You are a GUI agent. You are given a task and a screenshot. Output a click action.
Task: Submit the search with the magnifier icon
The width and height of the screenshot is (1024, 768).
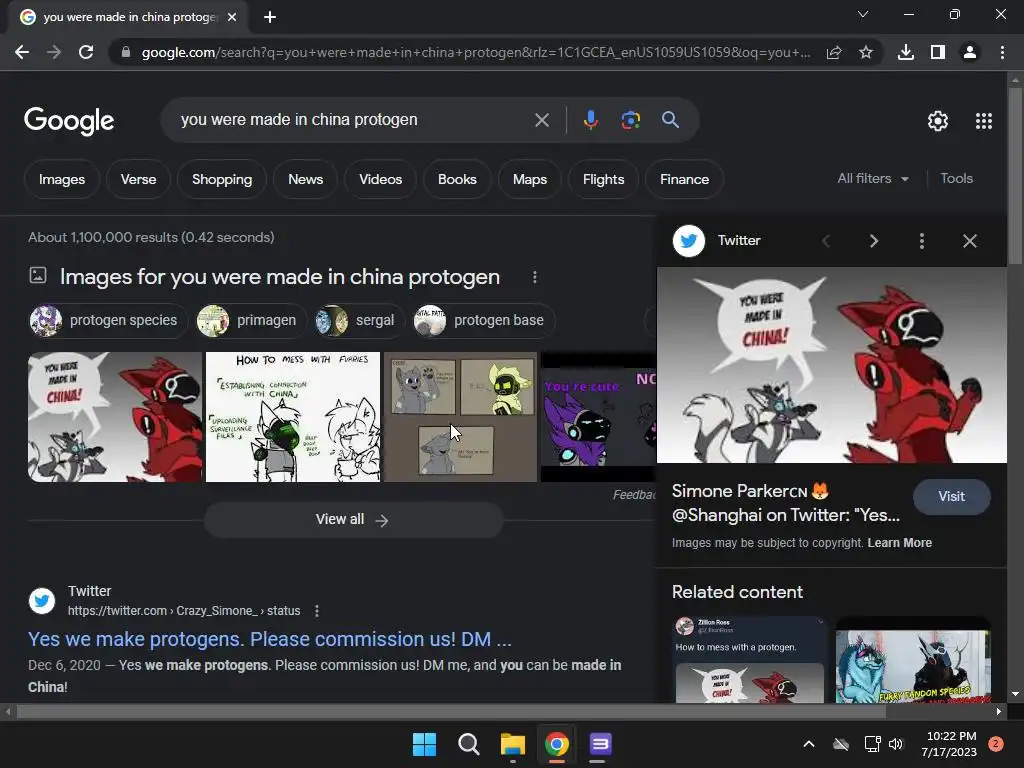[x=670, y=120]
